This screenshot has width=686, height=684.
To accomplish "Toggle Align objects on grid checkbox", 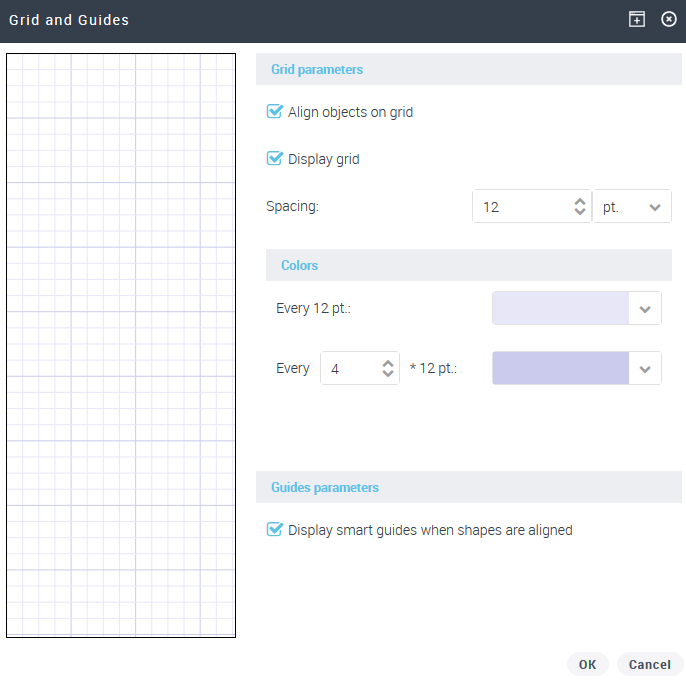I will coord(275,112).
